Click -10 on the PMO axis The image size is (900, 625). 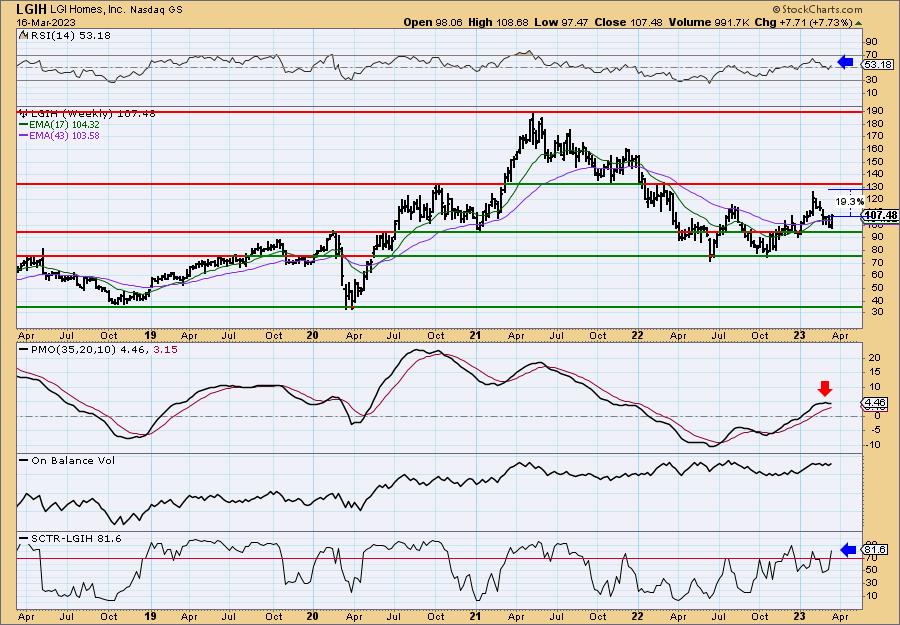[872, 444]
